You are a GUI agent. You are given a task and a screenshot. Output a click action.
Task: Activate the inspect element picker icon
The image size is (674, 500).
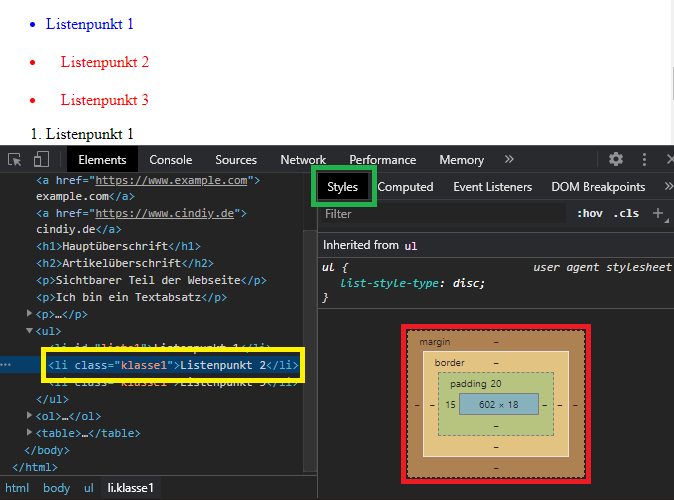point(15,160)
